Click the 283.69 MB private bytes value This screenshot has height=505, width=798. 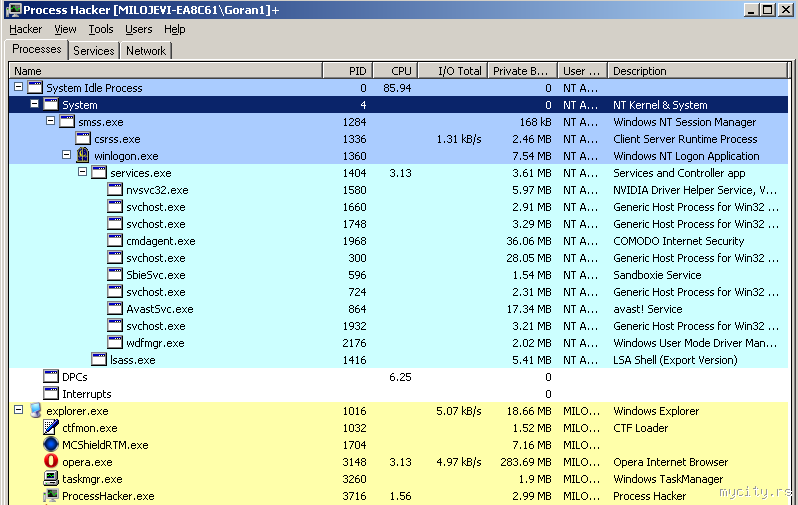[x=526, y=462]
